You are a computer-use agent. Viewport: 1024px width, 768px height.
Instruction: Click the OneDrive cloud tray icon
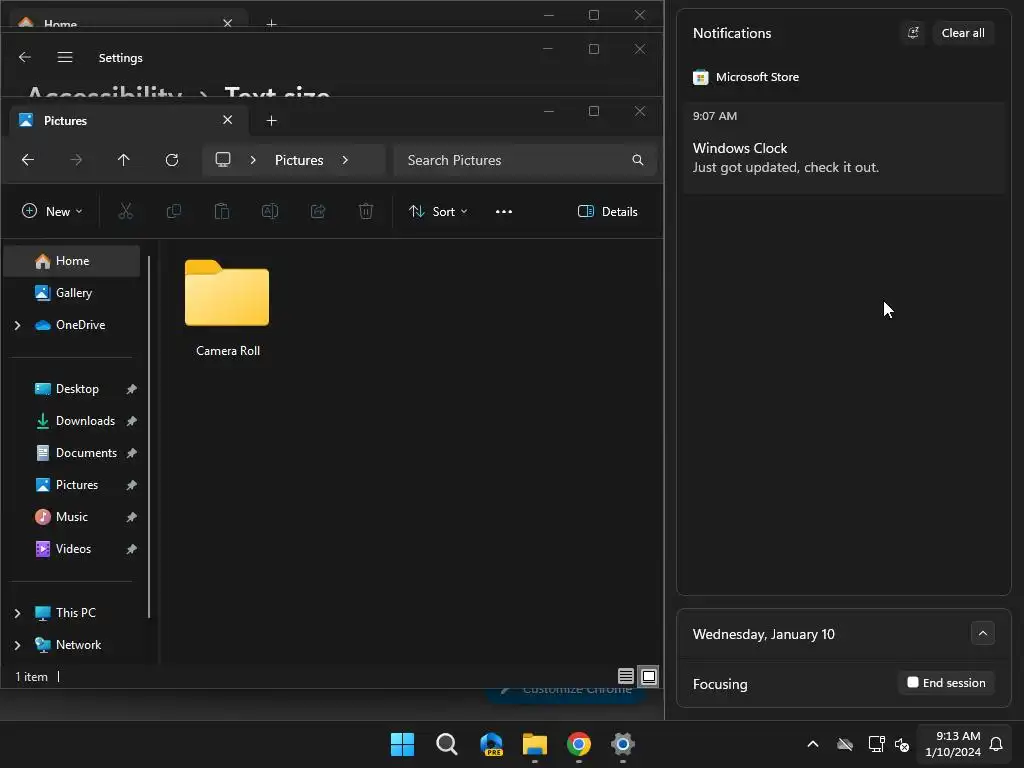pos(845,744)
